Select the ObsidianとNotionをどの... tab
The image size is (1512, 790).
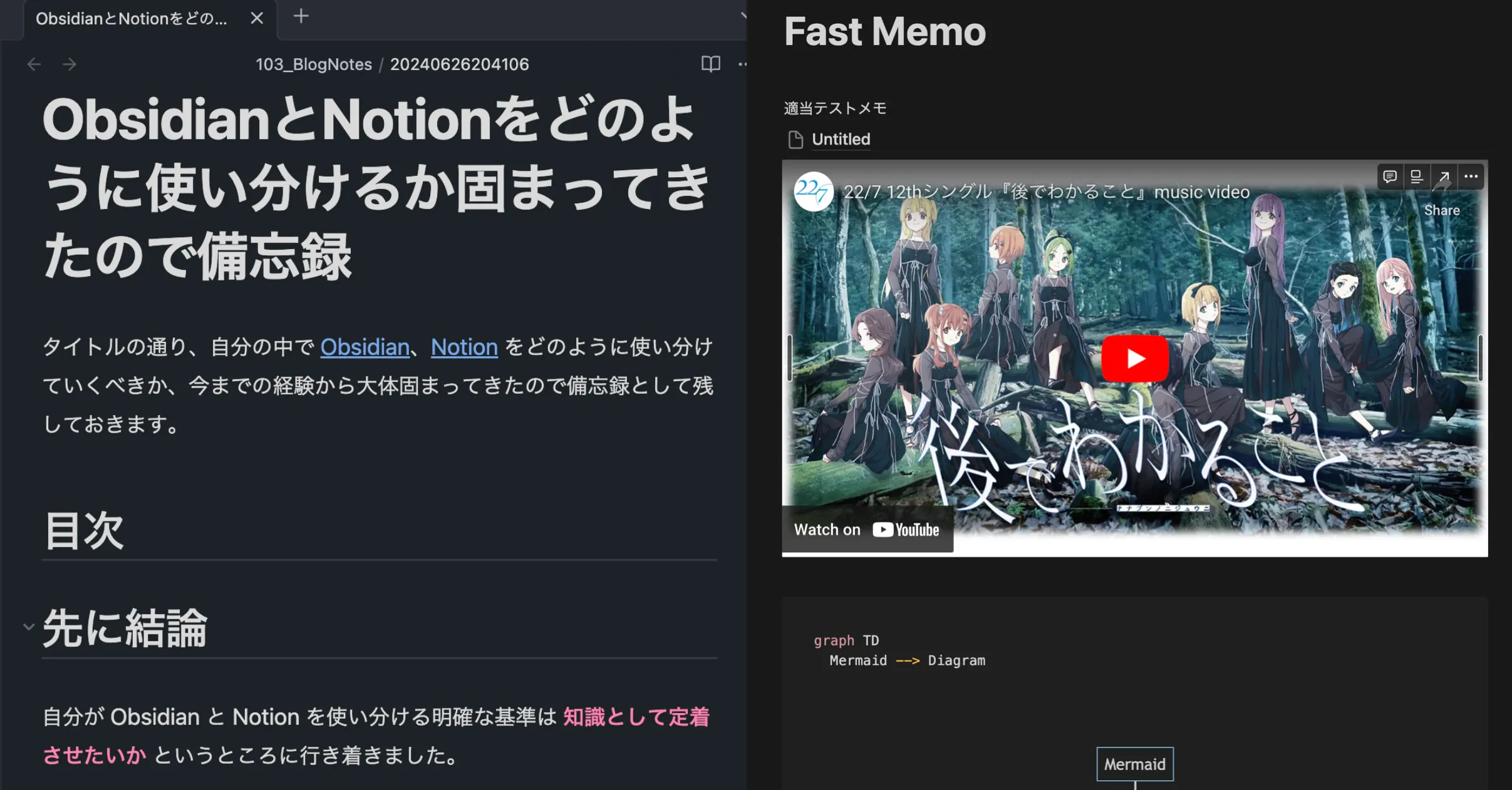132,19
